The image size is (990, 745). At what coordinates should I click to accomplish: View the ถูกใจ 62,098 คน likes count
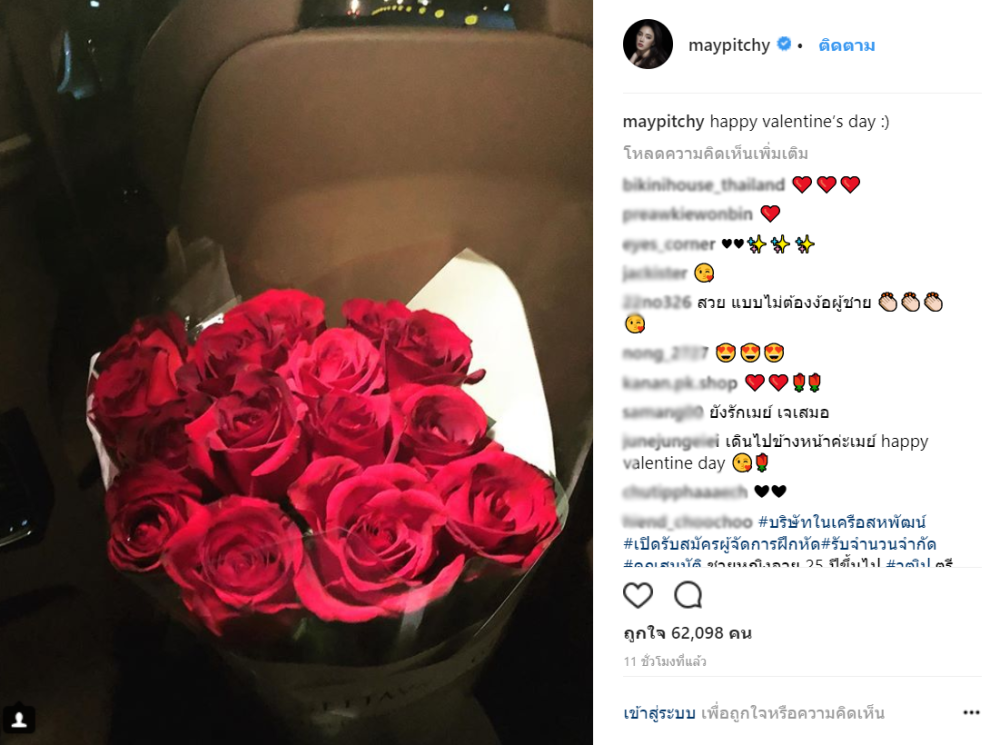[x=688, y=633]
